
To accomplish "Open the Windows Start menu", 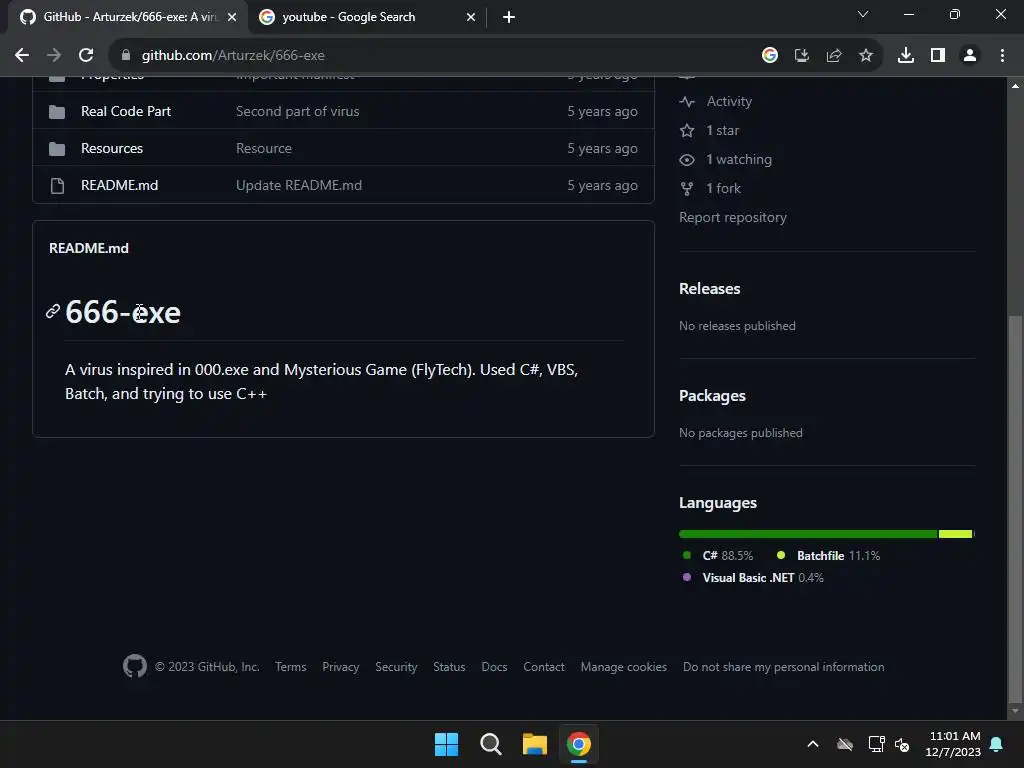I will click(x=447, y=744).
